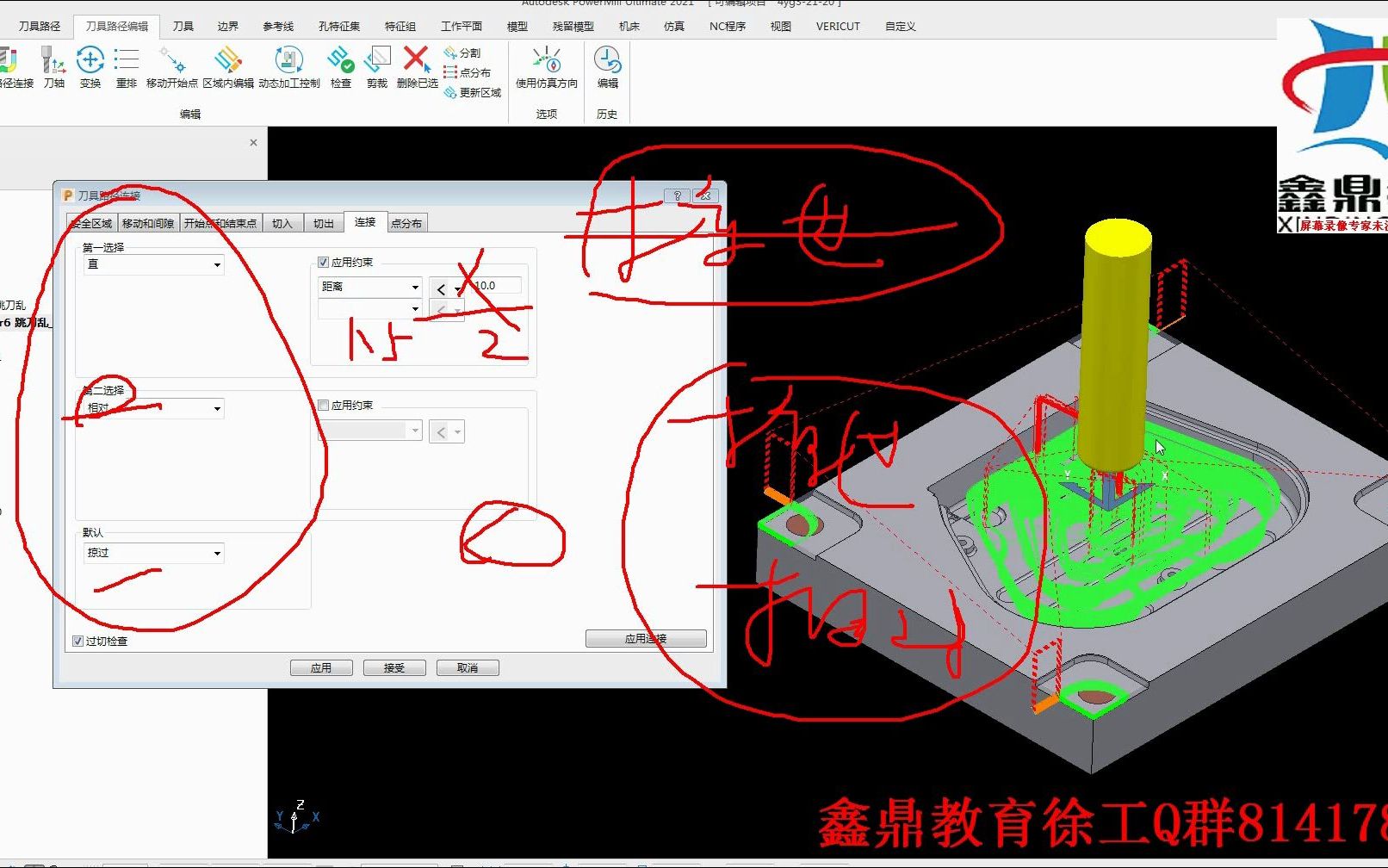Click the 取消 button
The height and width of the screenshot is (868, 1388).
[x=468, y=667]
